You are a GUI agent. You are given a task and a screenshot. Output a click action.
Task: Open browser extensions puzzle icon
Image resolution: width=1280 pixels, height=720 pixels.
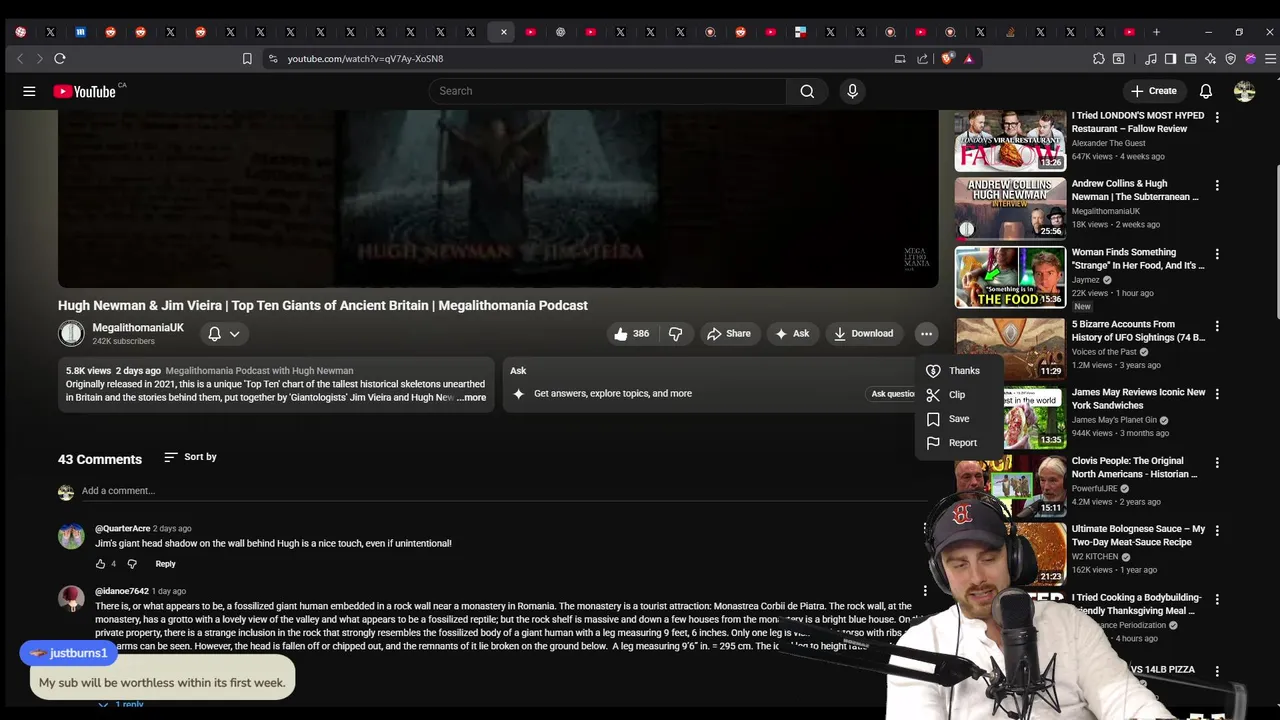coord(1099,59)
